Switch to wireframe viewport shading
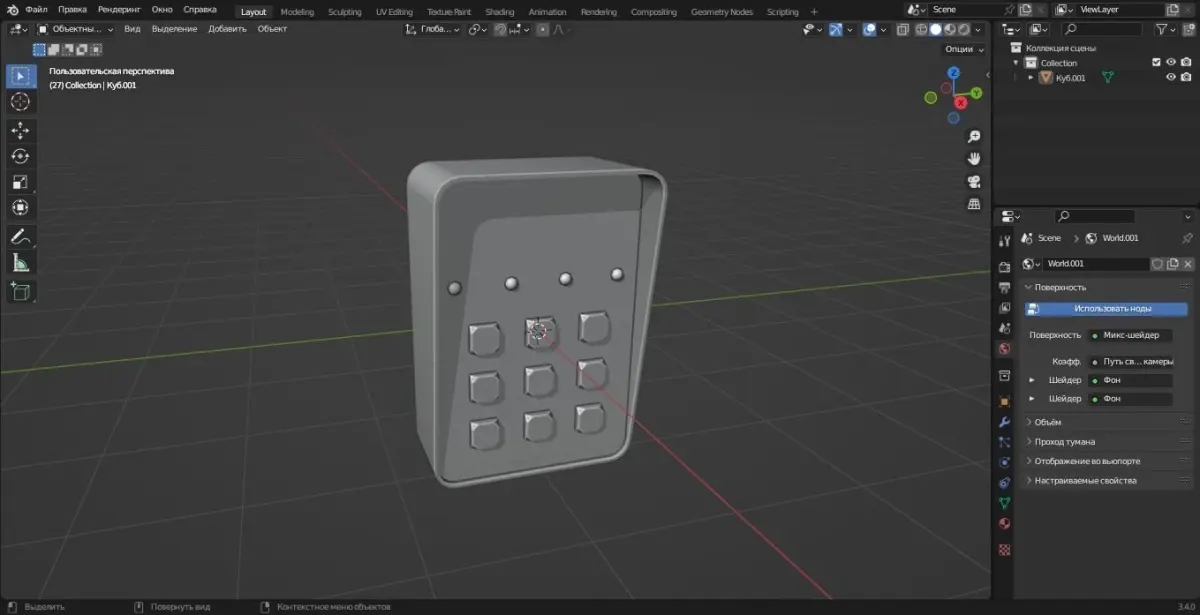 tap(921, 29)
